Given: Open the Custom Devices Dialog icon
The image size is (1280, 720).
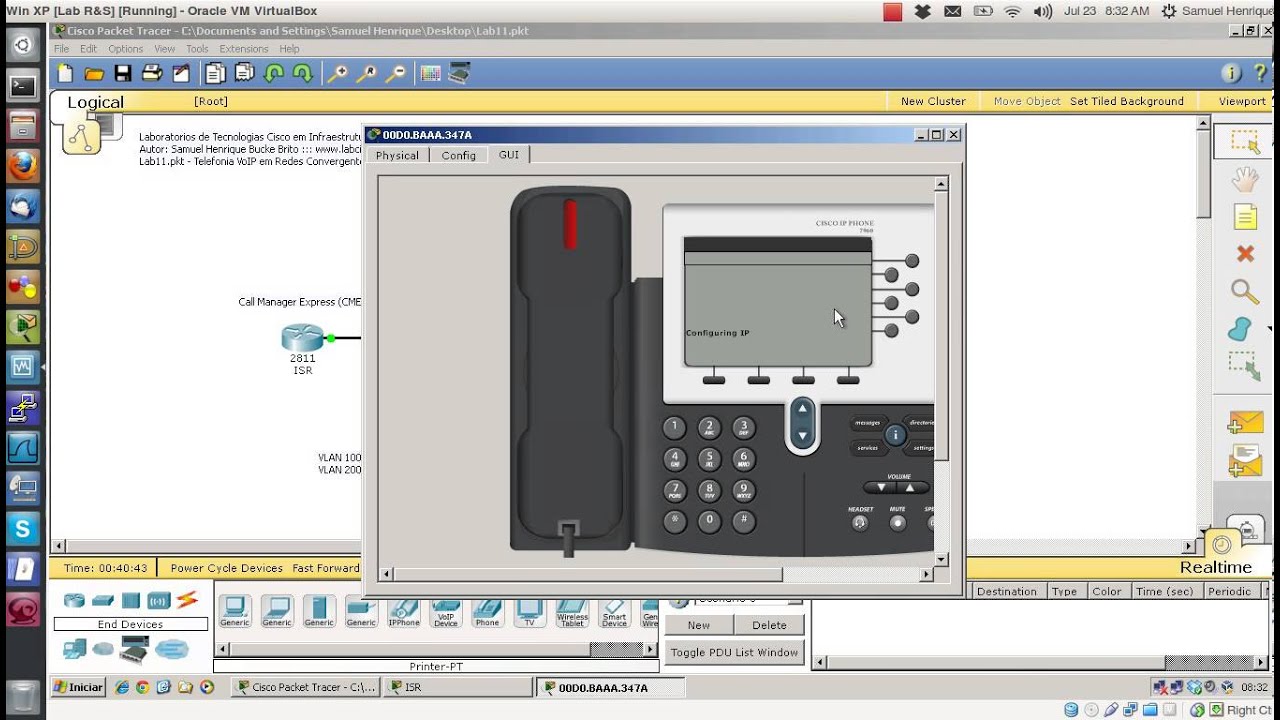Looking at the screenshot, I should [x=459, y=73].
